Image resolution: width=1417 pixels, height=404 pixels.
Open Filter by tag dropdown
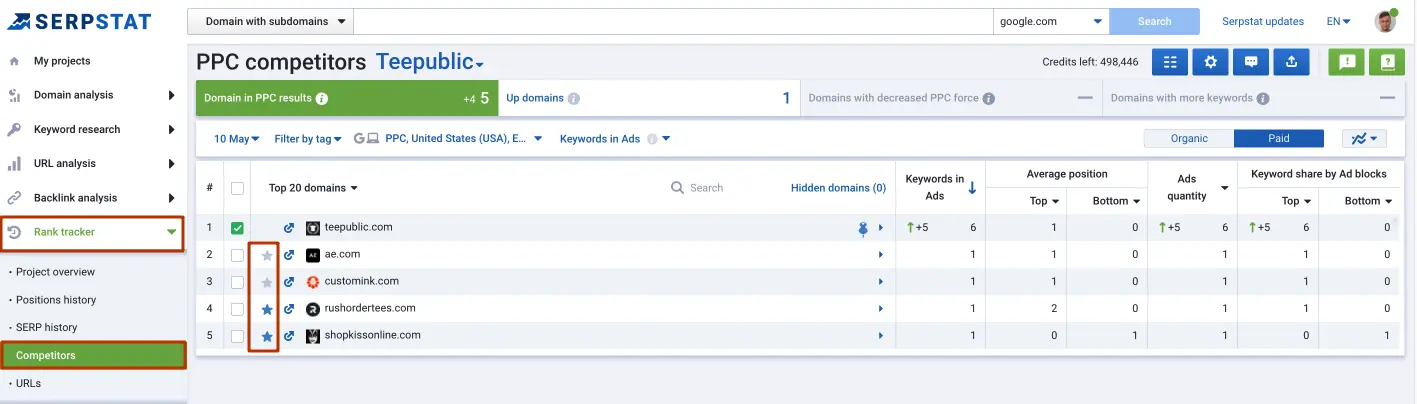tap(308, 139)
